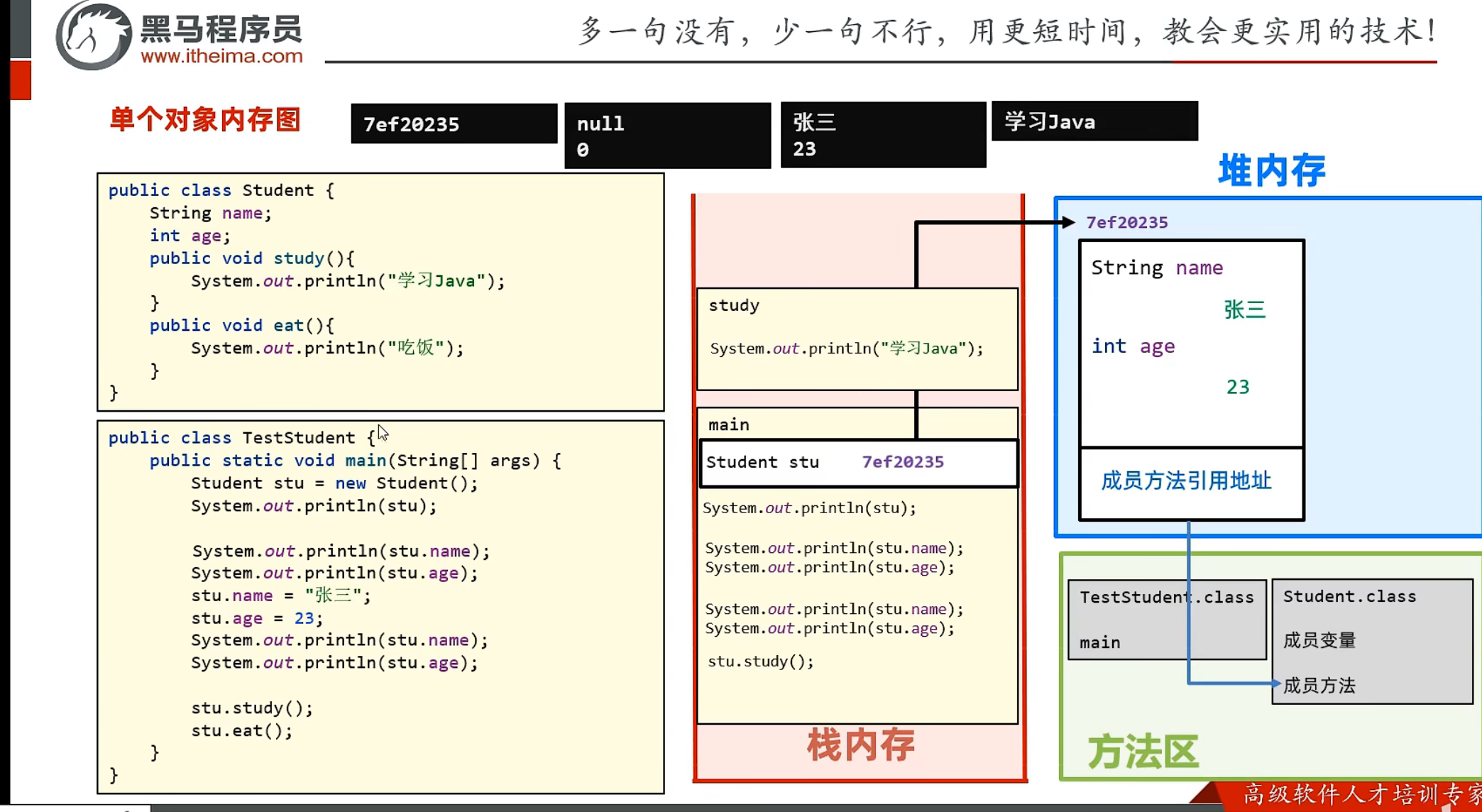This screenshot has width=1482, height=812.
Task: Click the 堆内存 heap title
Action: pyautogui.click(x=1271, y=171)
